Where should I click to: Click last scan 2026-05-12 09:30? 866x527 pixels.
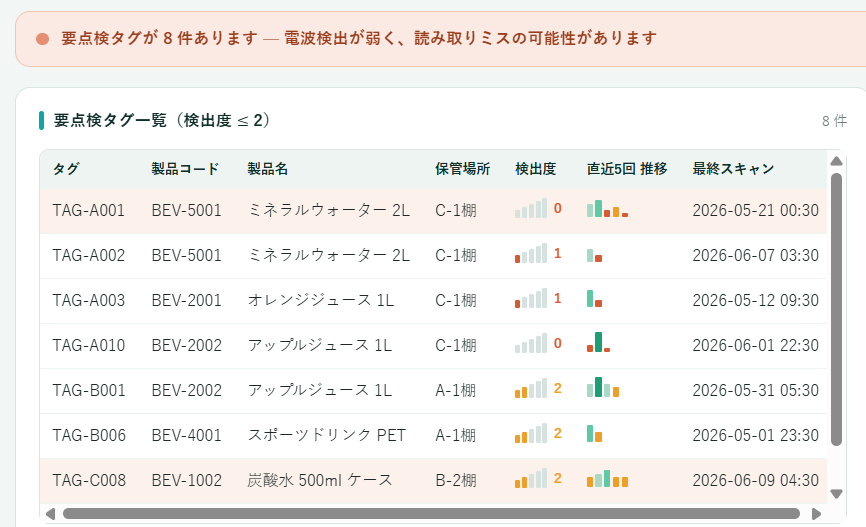click(755, 301)
